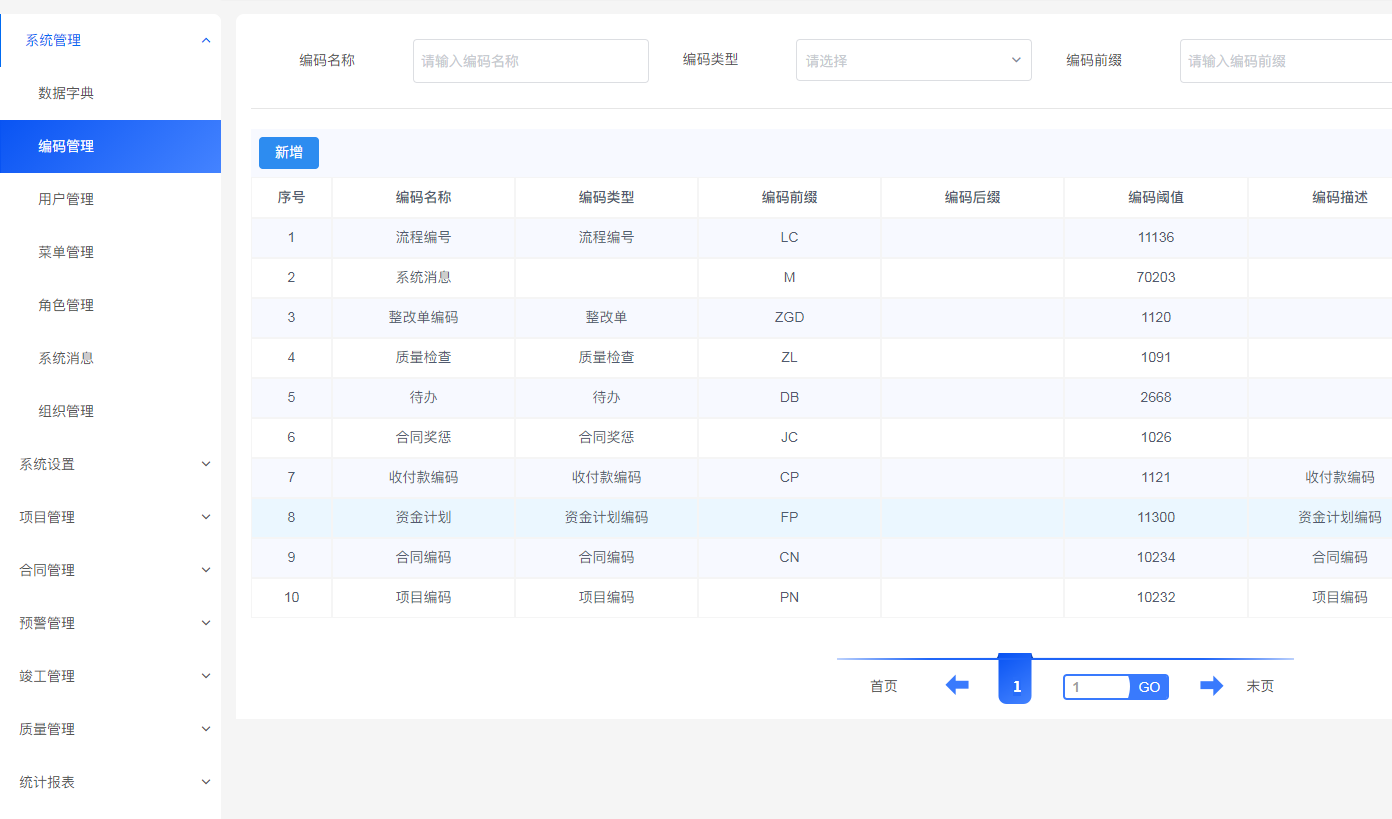Go to next page with right arrow
Screen dimensions: 1392x819
(x=1211, y=686)
